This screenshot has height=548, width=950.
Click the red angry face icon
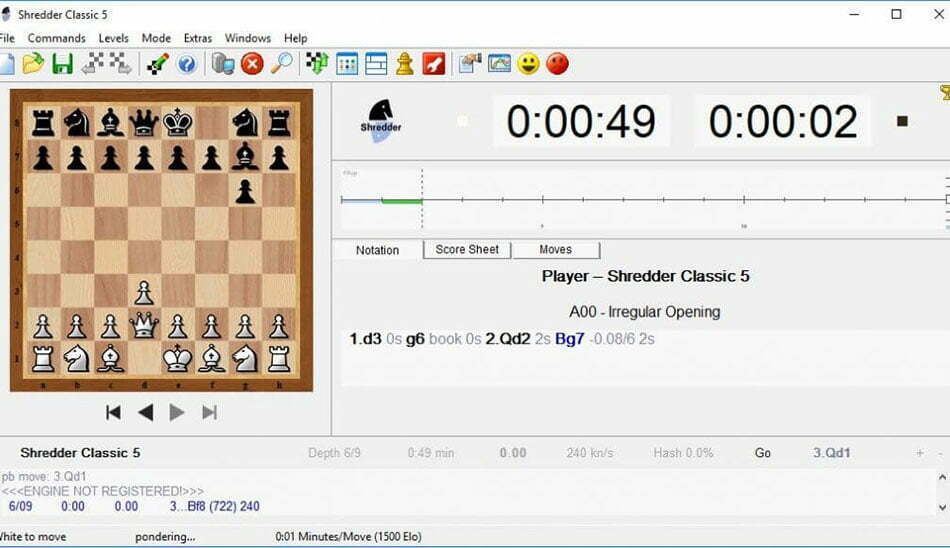click(557, 64)
